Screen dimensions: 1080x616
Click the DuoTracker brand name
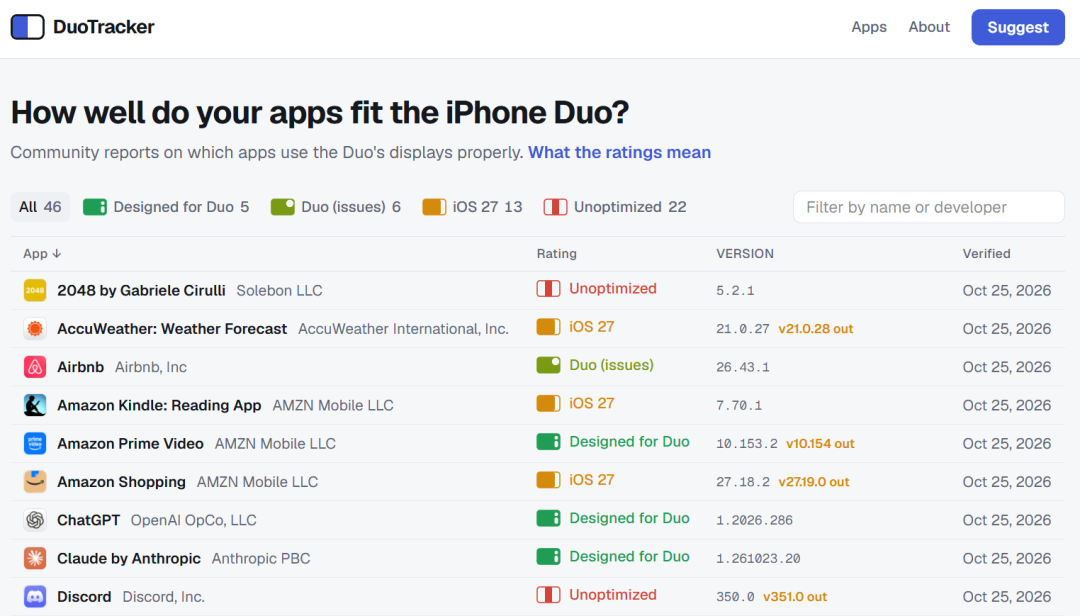pos(104,27)
